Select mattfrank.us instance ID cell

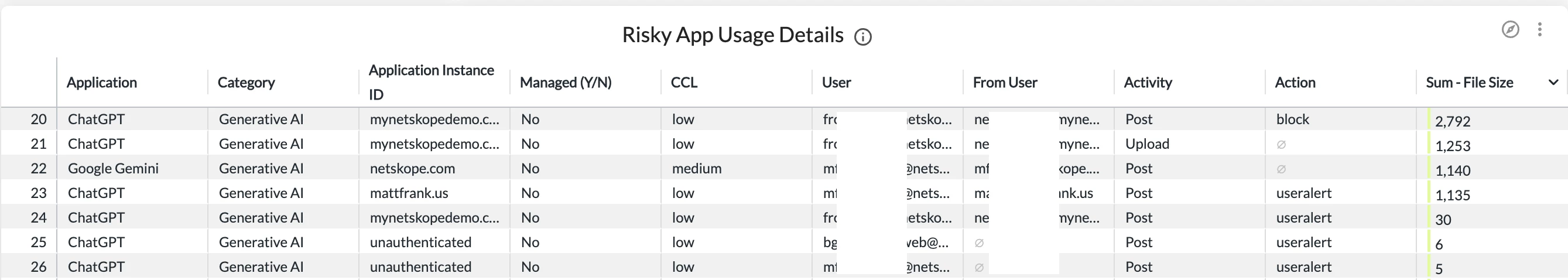pyautogui.click(x=409, y=193)
